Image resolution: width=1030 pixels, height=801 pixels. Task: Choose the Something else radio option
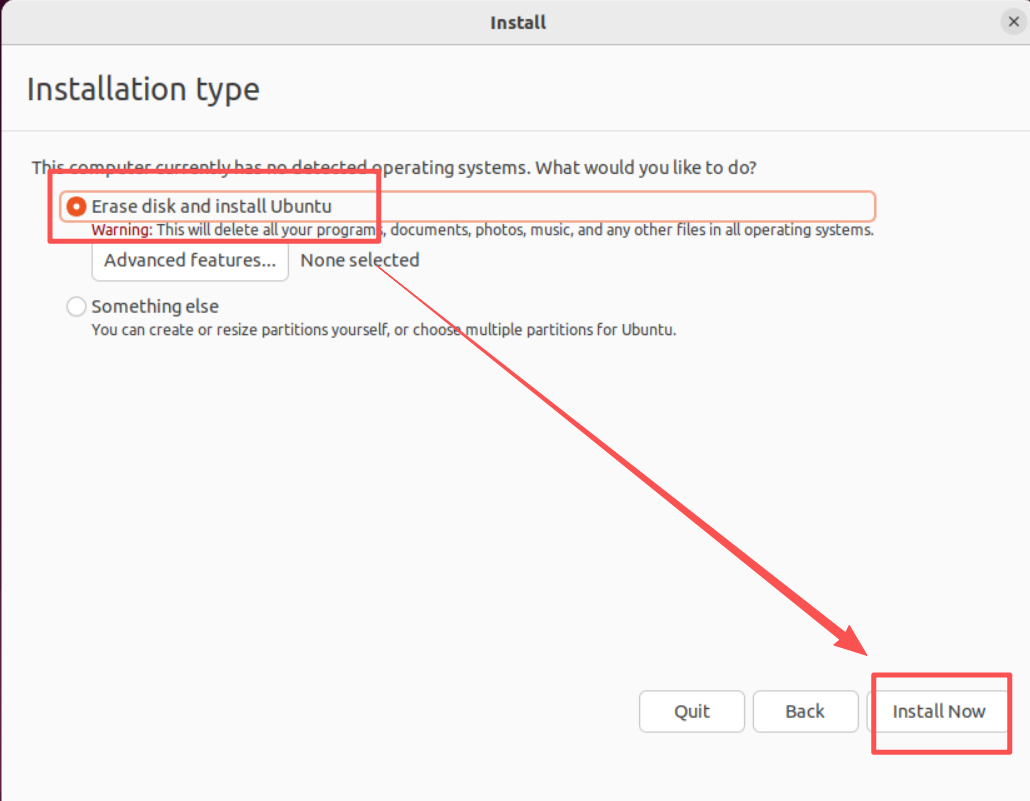pyautogui.click(x=76, y=306)
